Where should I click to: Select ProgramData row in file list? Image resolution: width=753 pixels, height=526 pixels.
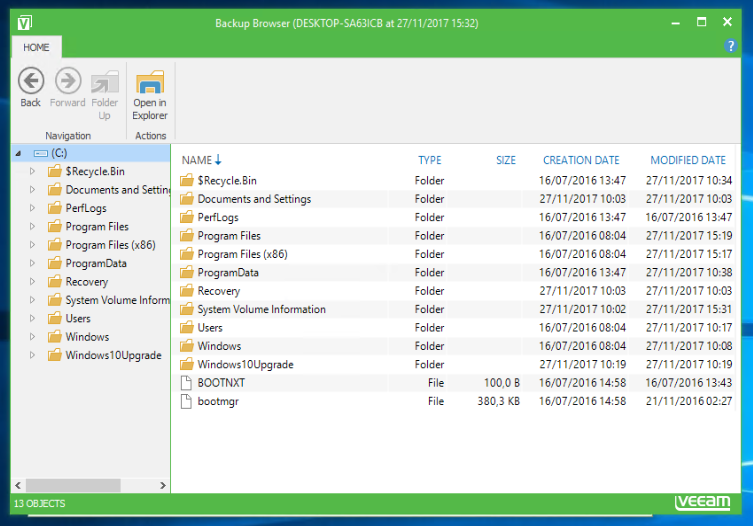click(x=456, y=272)
